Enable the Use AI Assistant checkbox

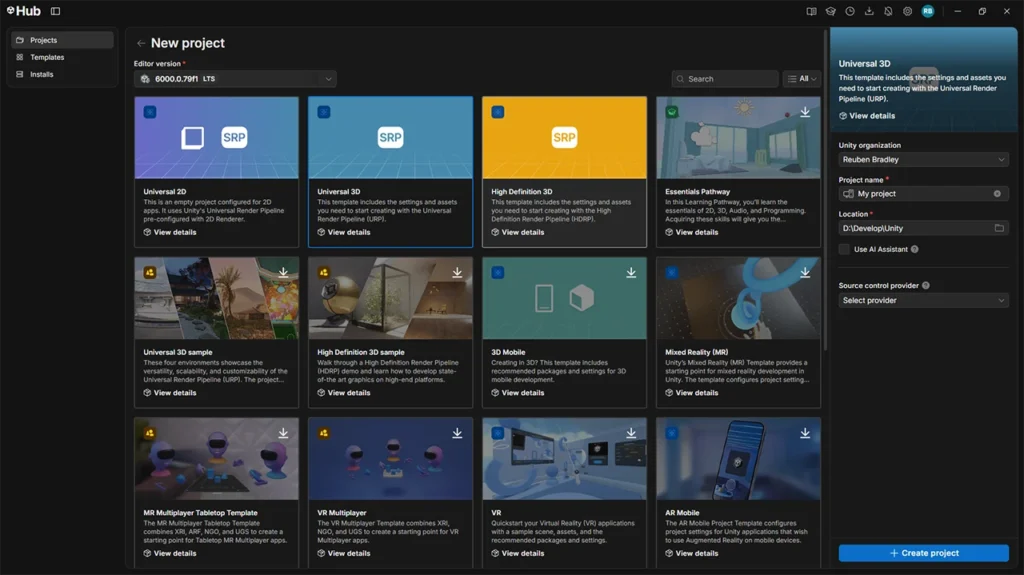tap(844, 249)
